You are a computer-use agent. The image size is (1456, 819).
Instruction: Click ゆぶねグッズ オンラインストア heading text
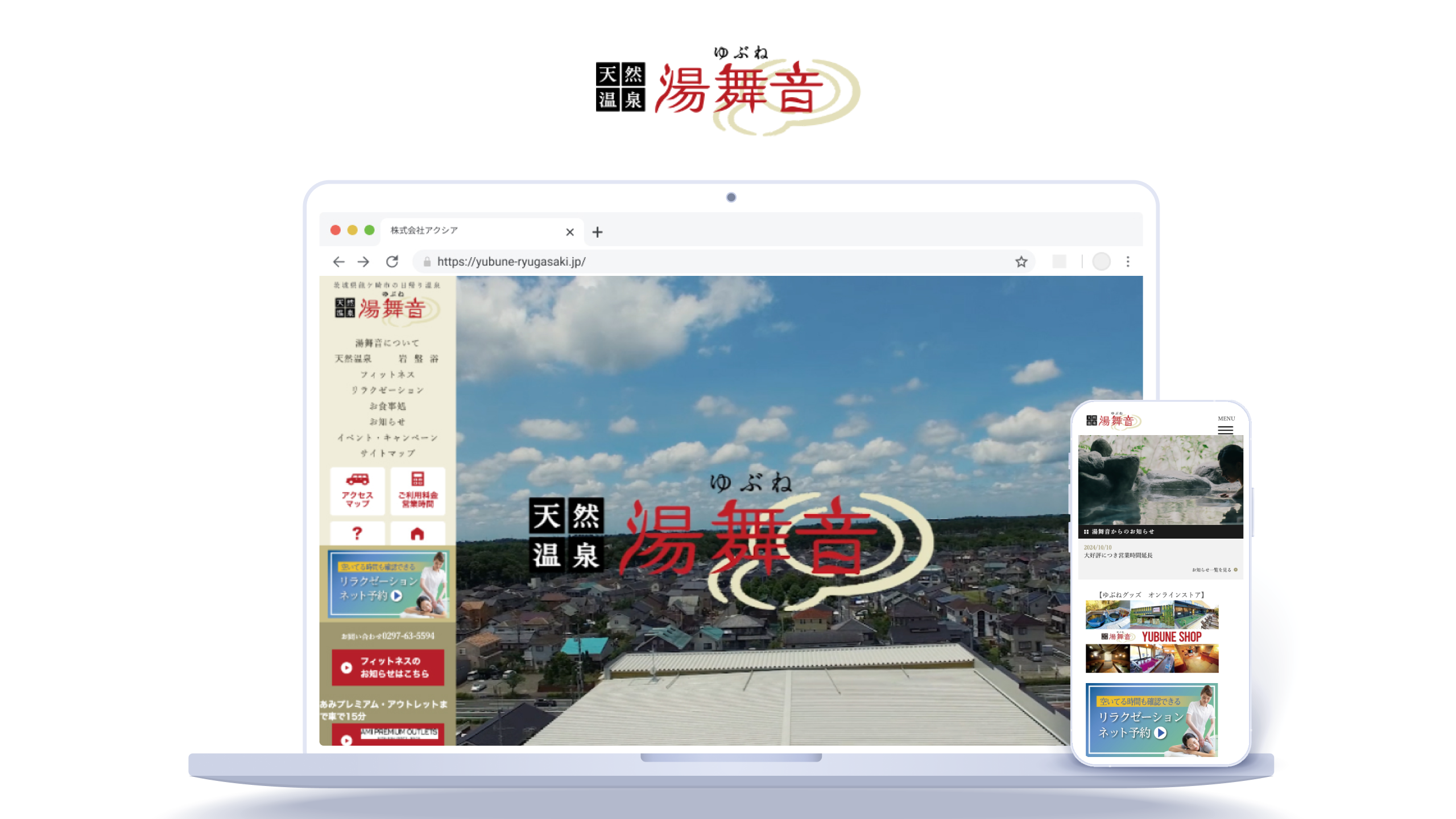[1152, 595]
